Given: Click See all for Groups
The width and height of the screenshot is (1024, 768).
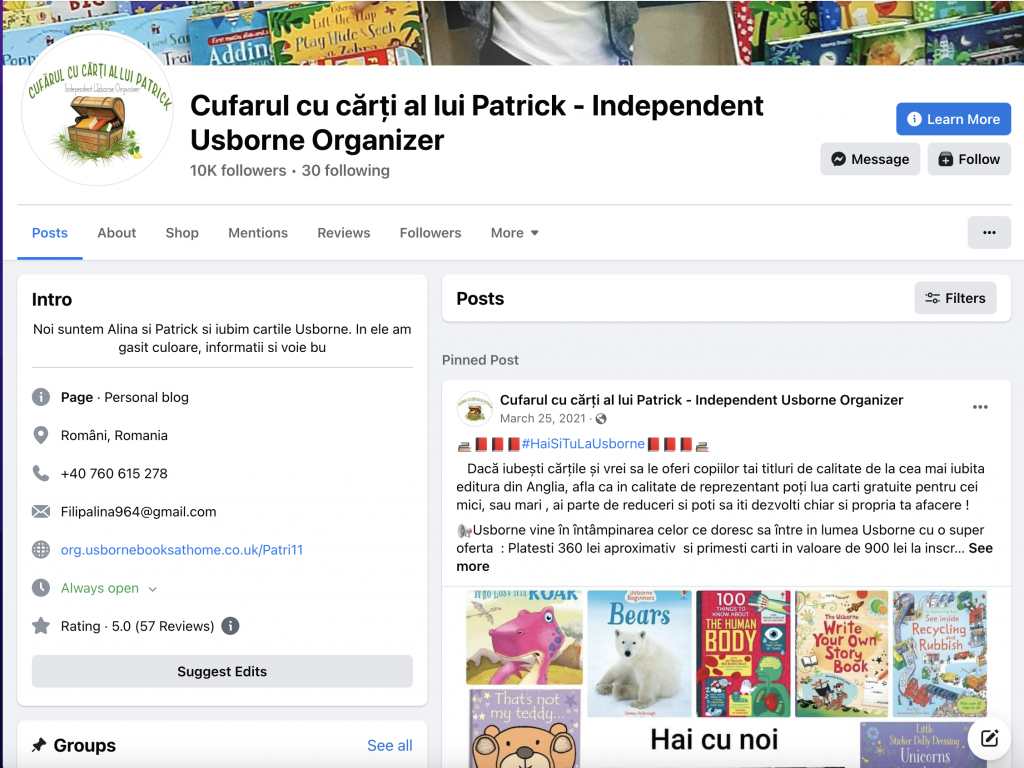Looking at the screenshot, I should pos(390,745).
